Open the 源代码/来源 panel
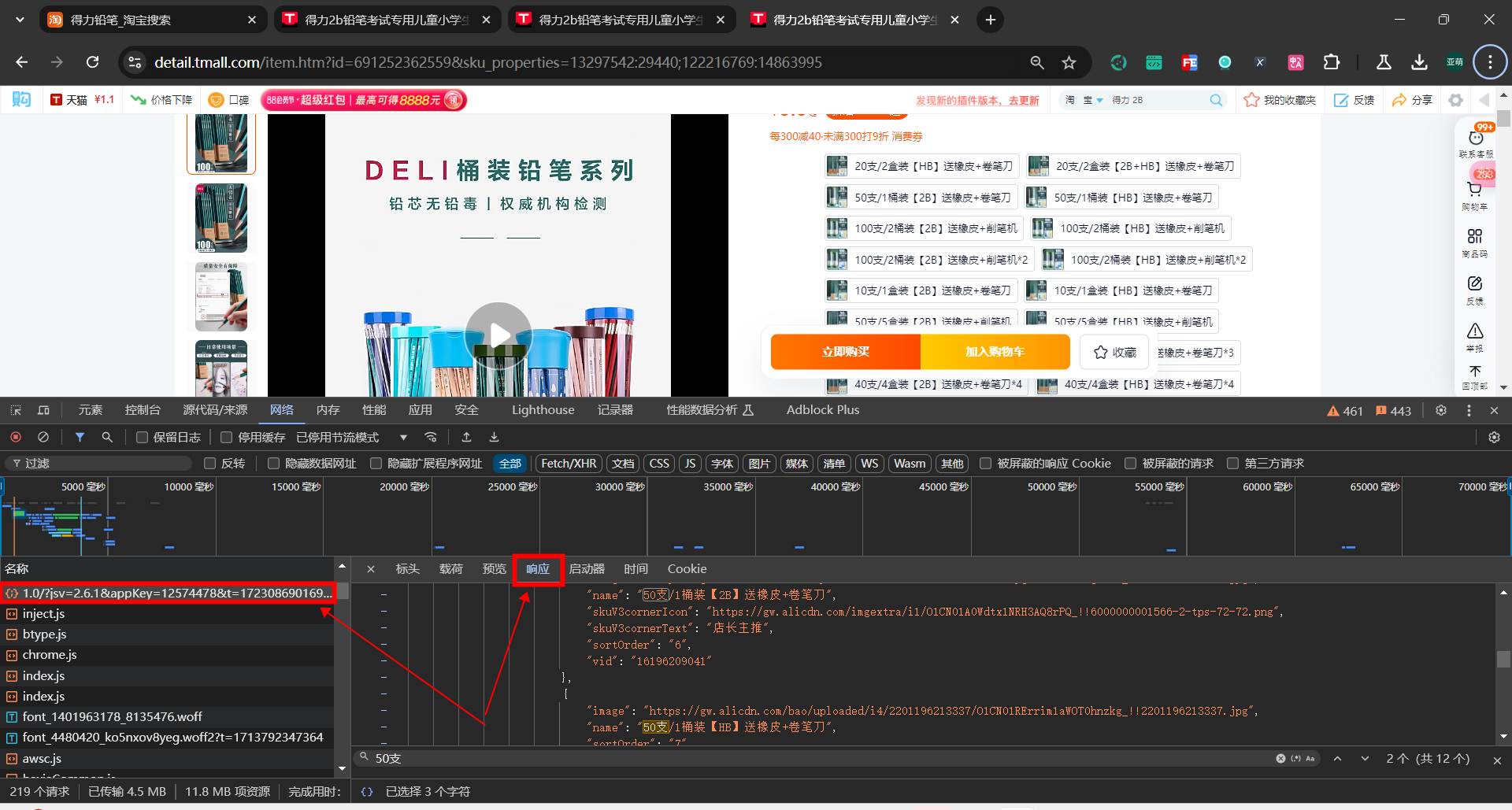Viewport: 1512px width, 810px height. click(x=215, y=410)
